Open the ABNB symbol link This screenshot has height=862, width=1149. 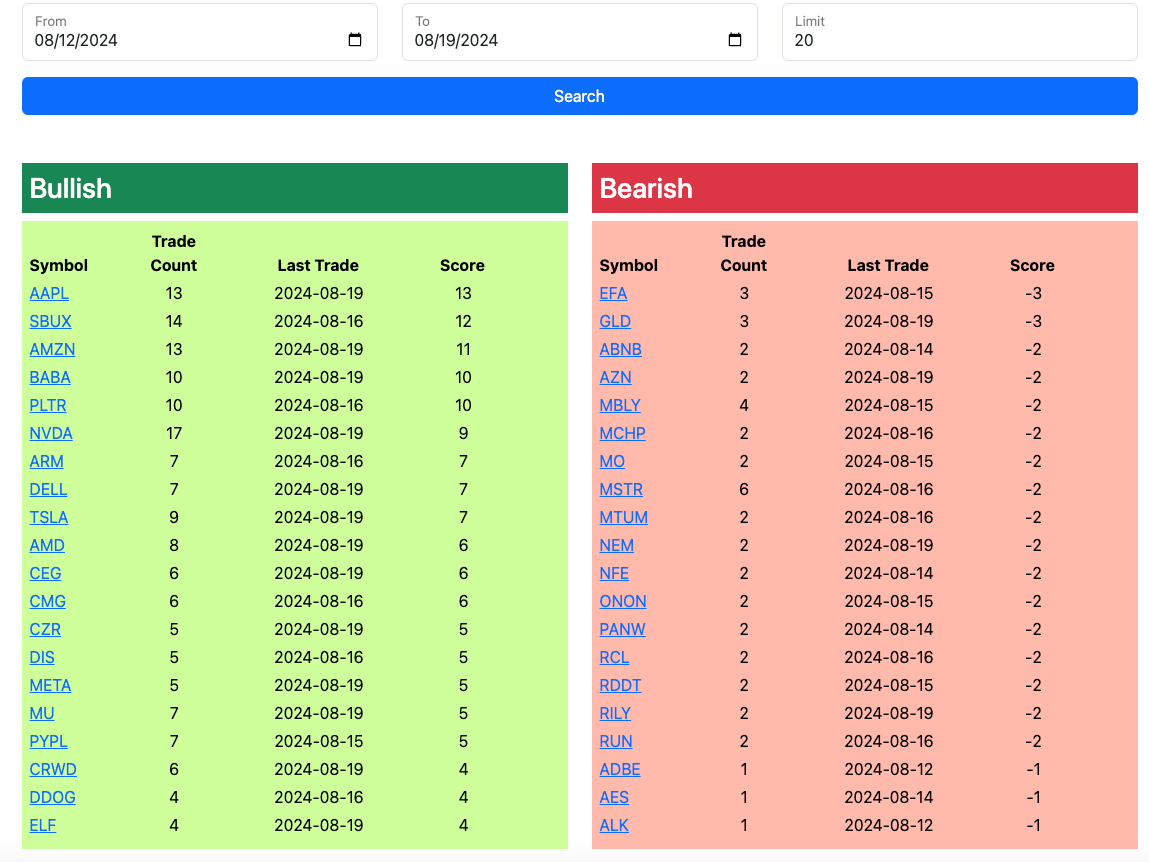pos(621,349)
